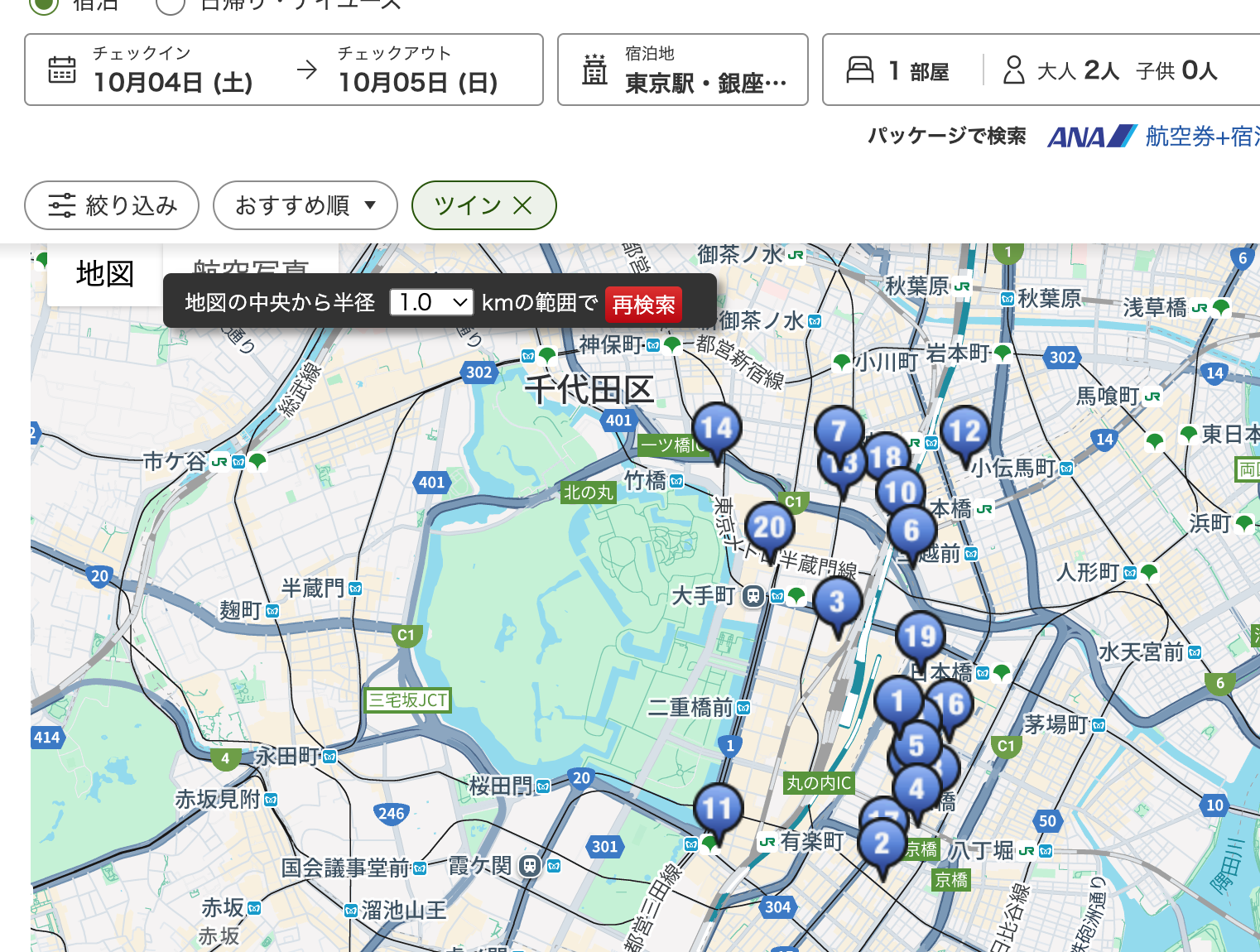
Task: Select map pin number 19
Action: pos(920,636)
